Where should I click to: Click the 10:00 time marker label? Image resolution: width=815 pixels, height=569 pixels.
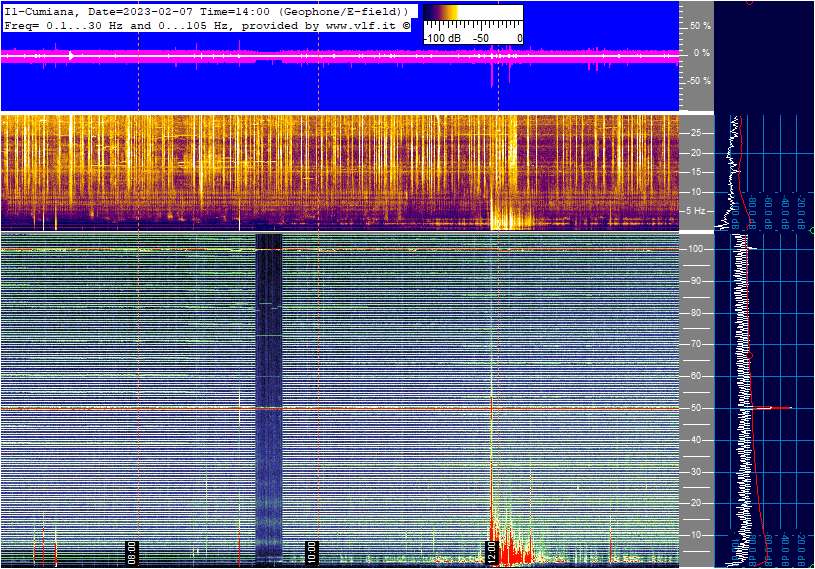[x=311, y=552]
